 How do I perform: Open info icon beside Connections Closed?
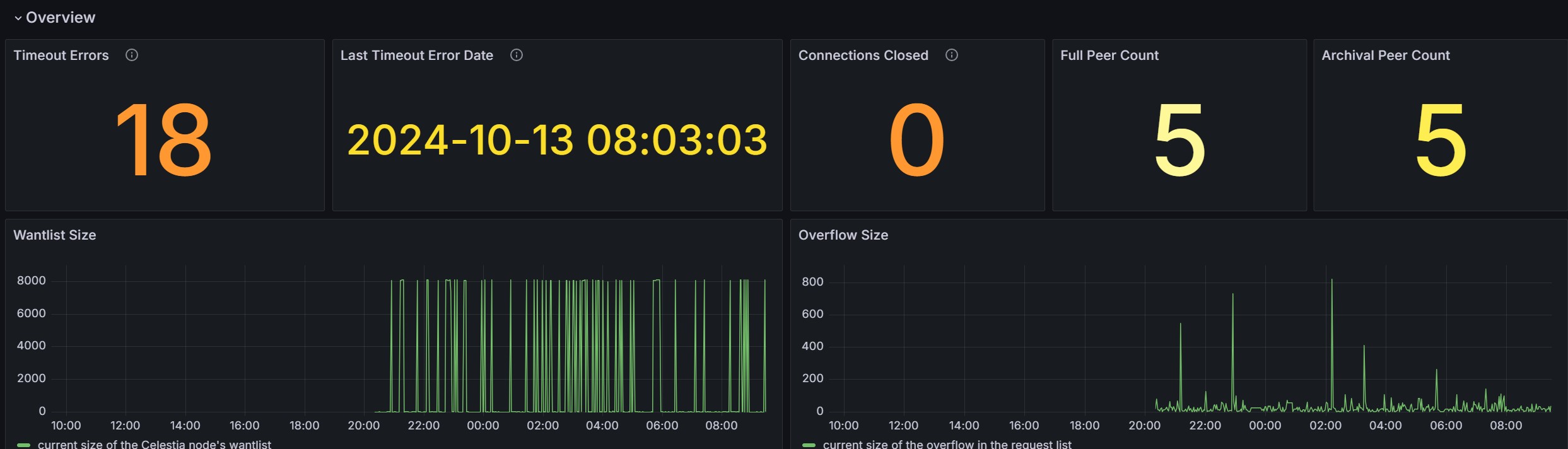pos(952,55)
